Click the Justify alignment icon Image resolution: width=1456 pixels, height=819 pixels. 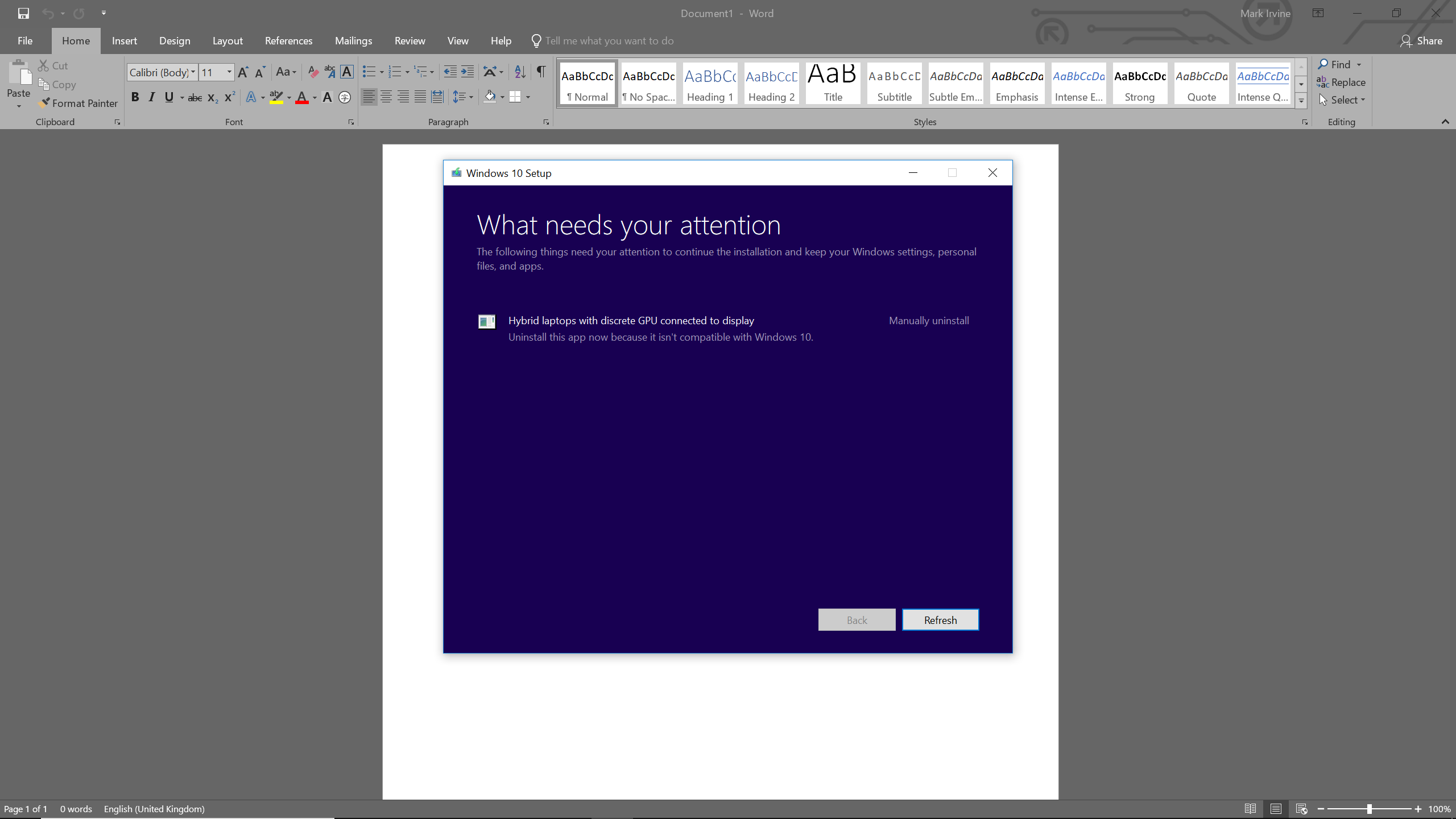click(x=420, y=97)
